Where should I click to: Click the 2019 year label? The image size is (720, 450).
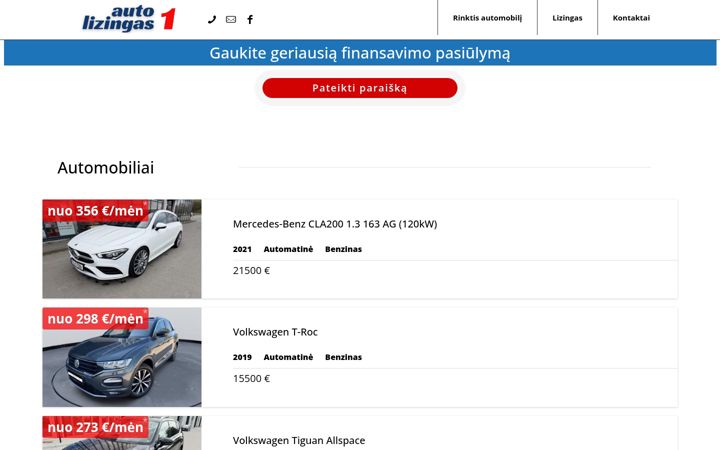[242, 357]
